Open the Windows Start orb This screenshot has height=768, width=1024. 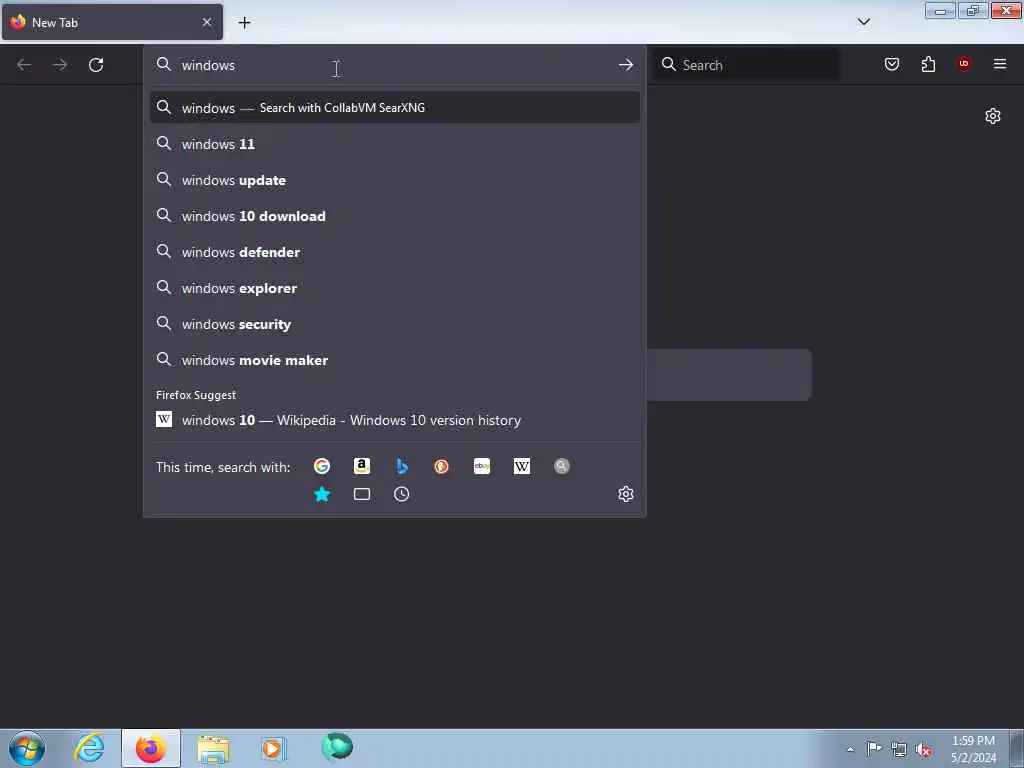click(x=27, y=748)
